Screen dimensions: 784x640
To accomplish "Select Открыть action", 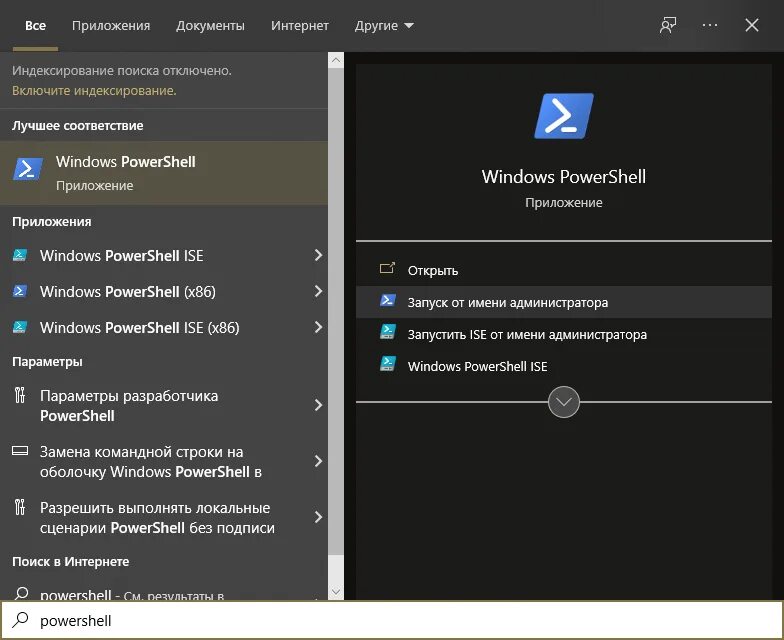I will (x=564, y=270).
